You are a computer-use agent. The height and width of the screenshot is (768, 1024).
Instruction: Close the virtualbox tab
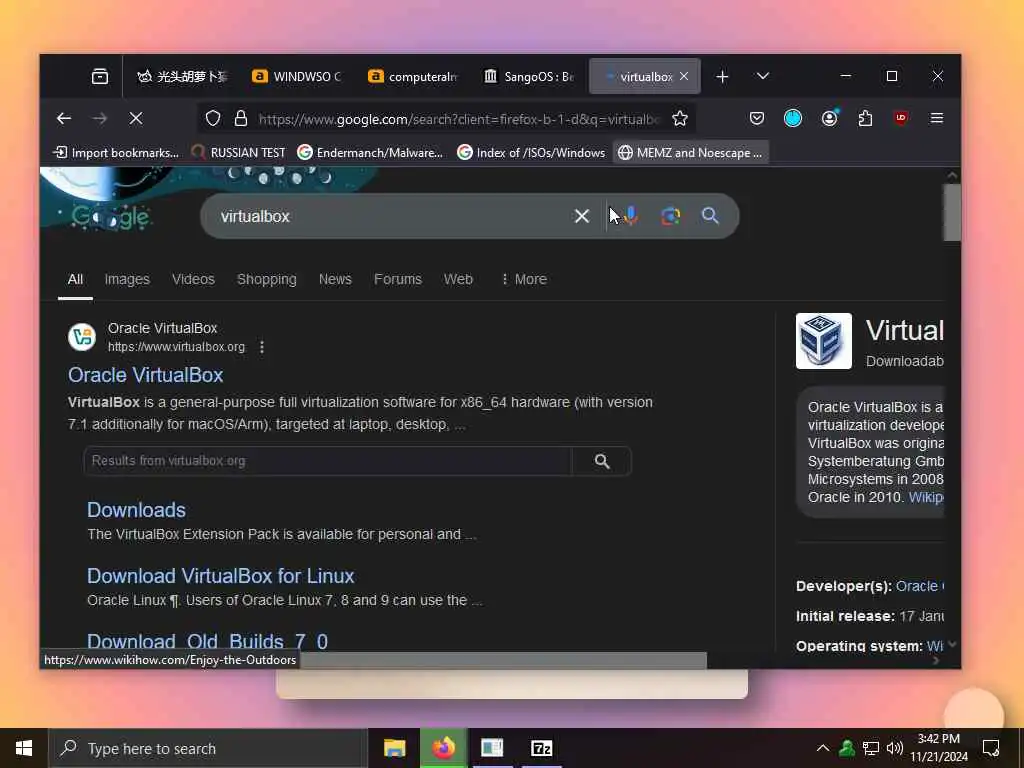[684, 76]
